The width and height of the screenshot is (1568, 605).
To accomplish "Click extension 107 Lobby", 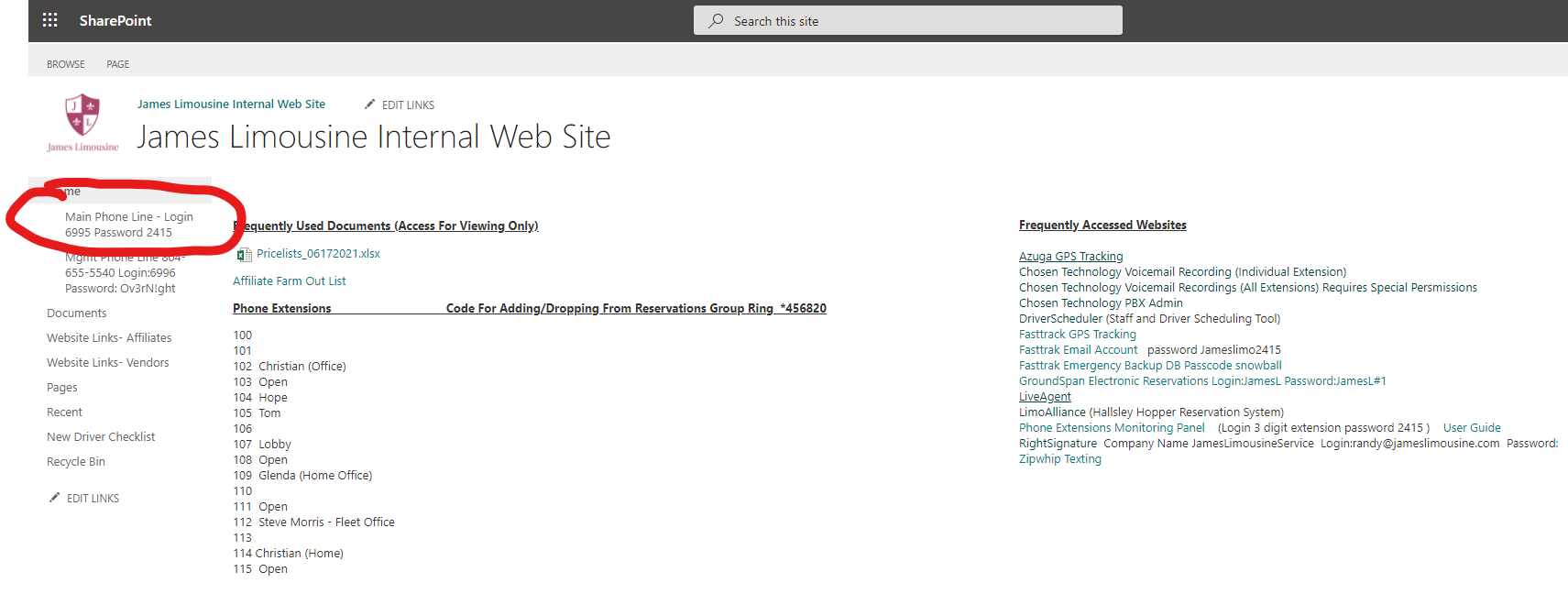I will tap(262, 445).
